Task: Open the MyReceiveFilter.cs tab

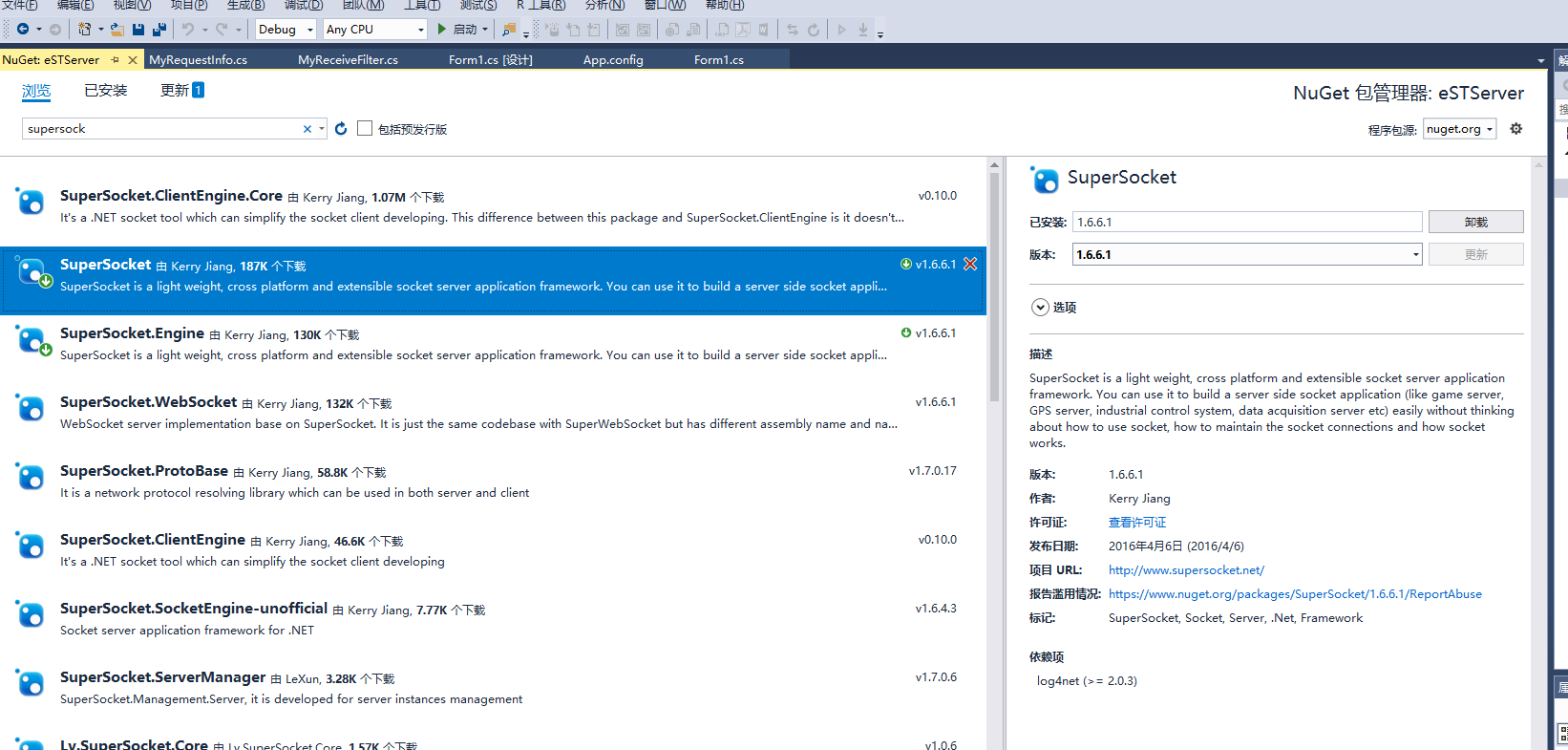Action: coord(348,59)
